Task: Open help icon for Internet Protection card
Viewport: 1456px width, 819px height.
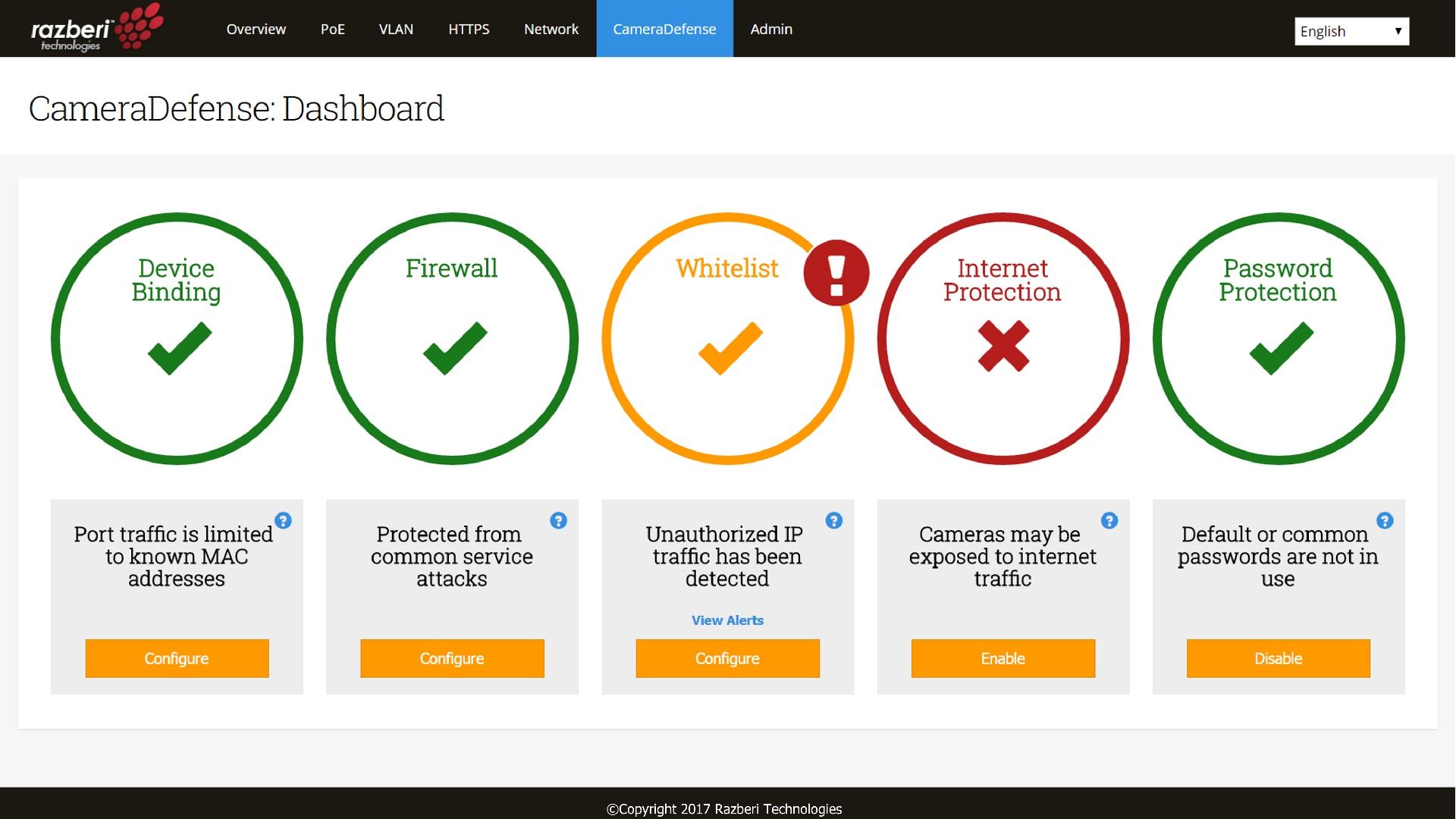Action: (1109, 521)
